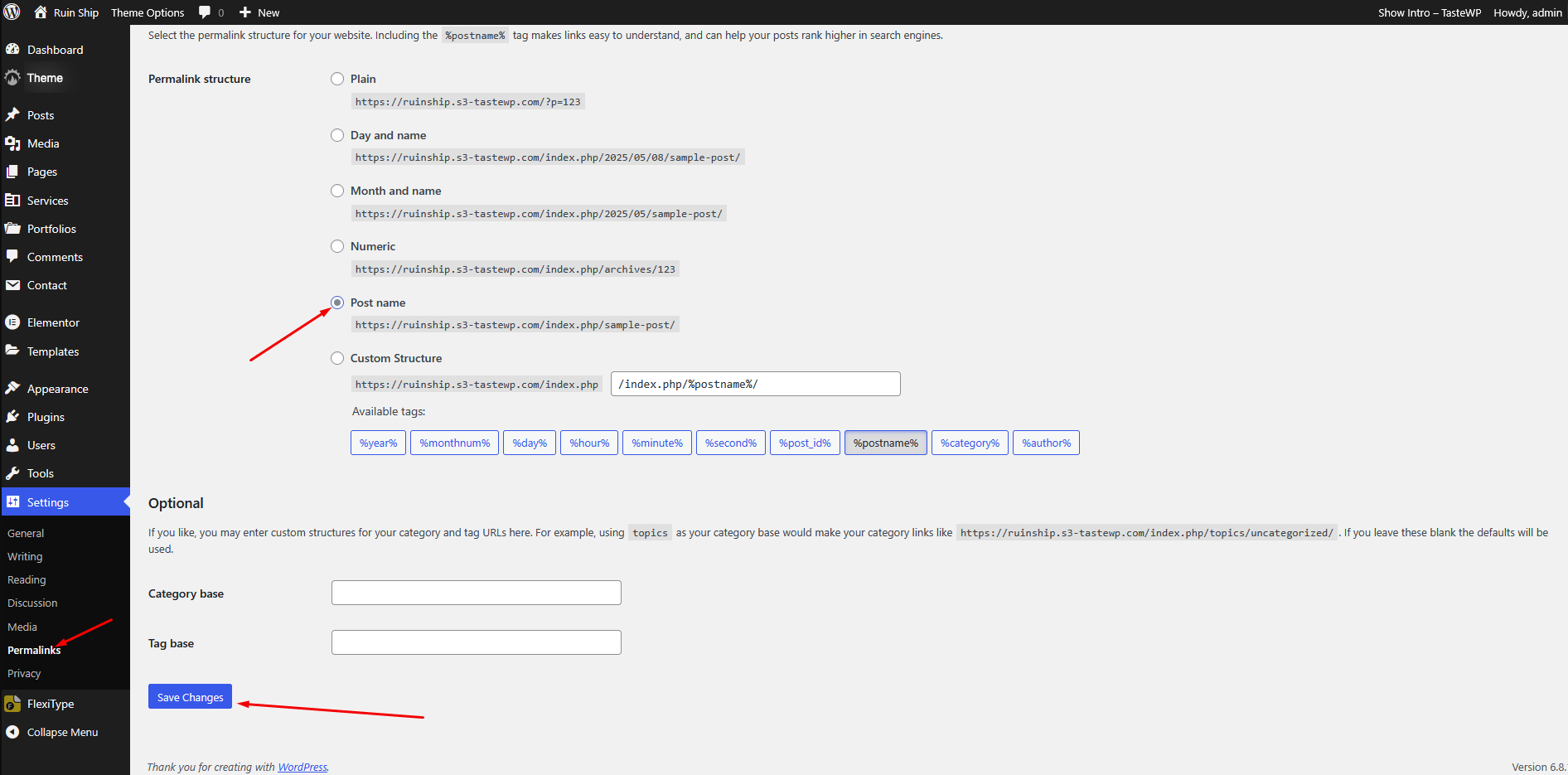This screenshot has height=775, width=1568.
Task: Open the Permalinks submenu item
Action: [34, 650]
